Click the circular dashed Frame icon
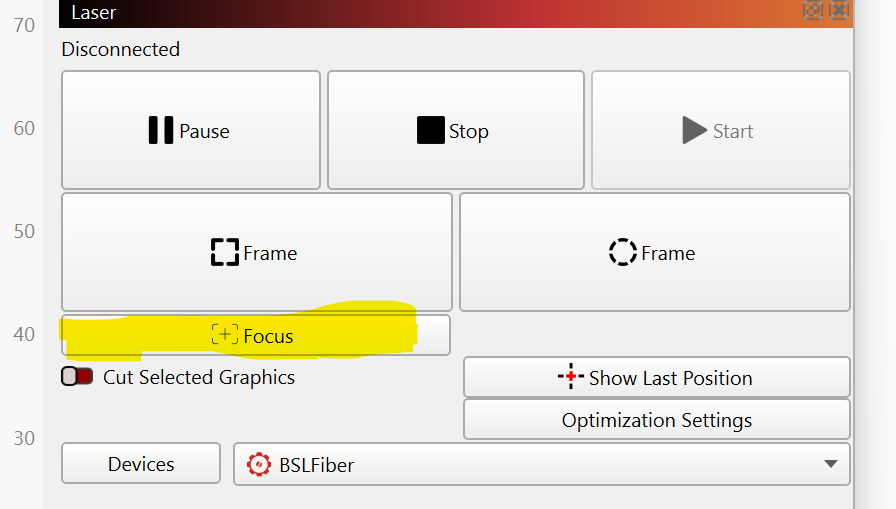This screenshot has height=509, width=896. [623, 253]
